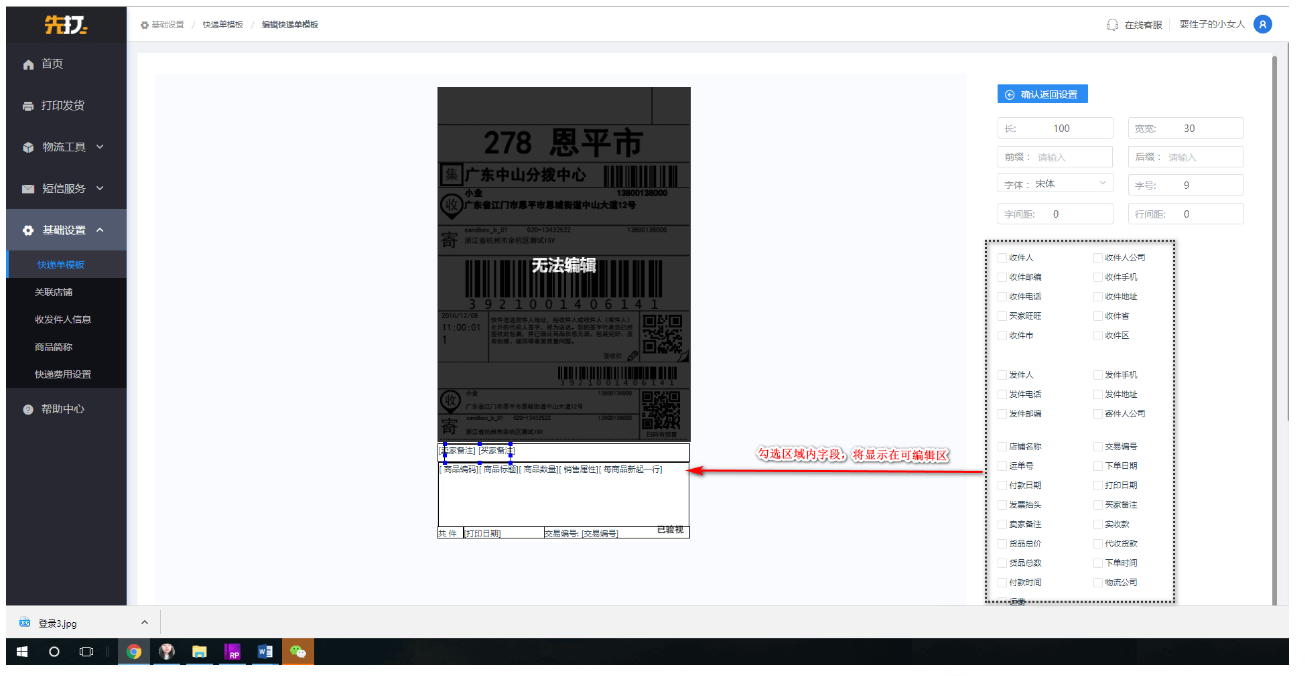Open Word from the taskbar

(x=265, y=651)
